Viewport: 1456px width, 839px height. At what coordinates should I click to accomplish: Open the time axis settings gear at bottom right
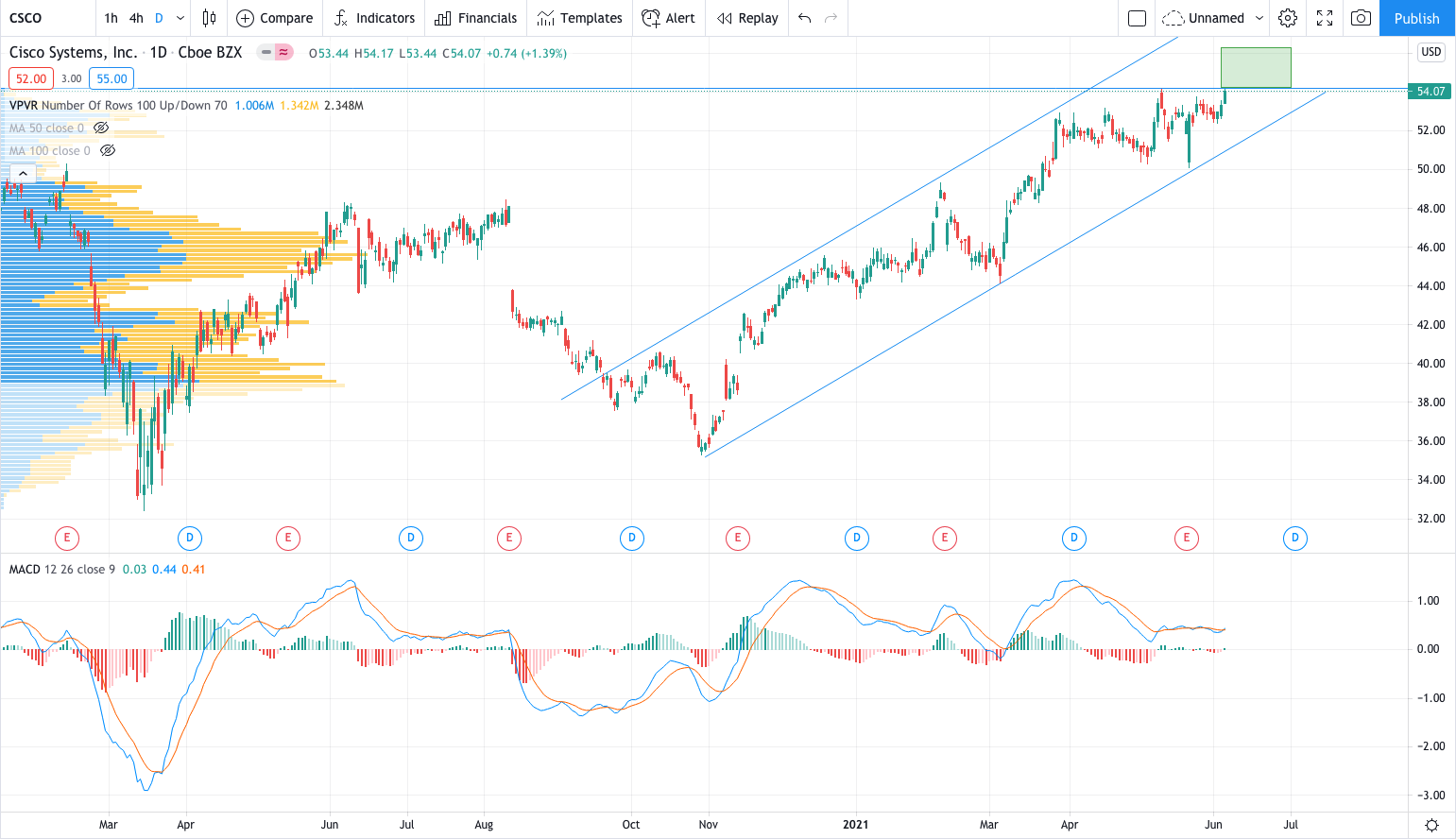coord(1431,825)
